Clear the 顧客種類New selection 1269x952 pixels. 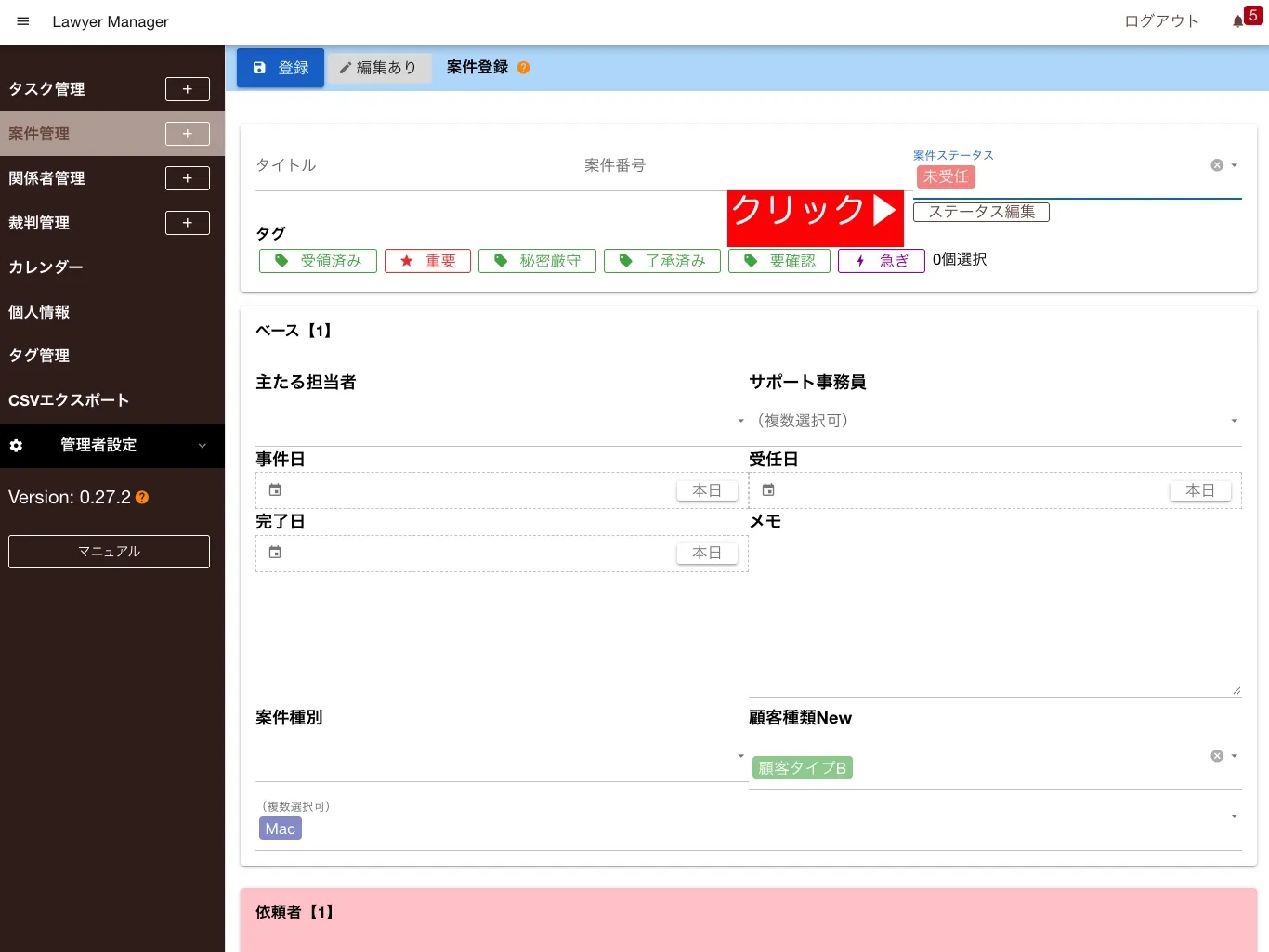1217,756
